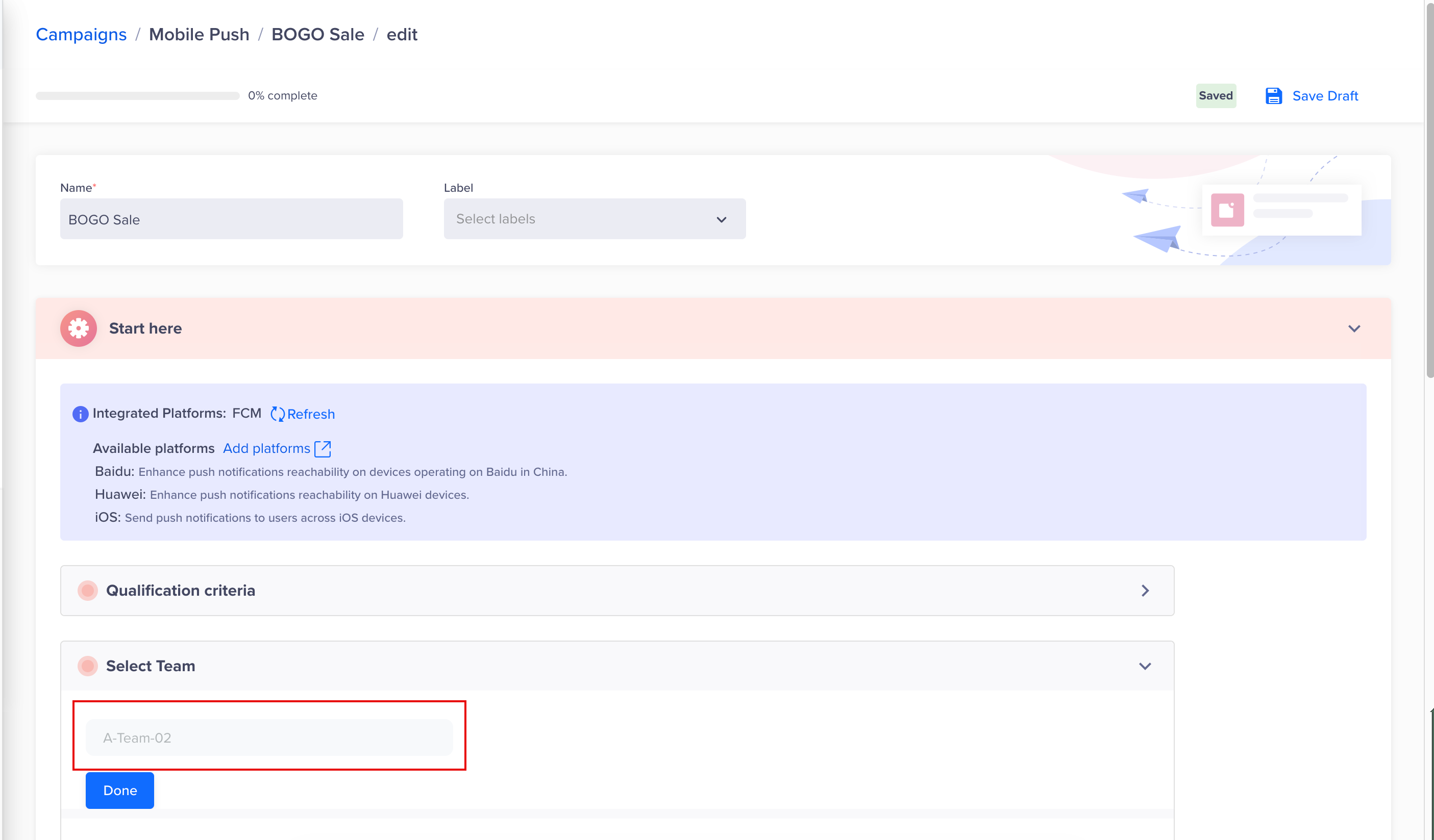Click the Save Draft text button

point(1325,95)
